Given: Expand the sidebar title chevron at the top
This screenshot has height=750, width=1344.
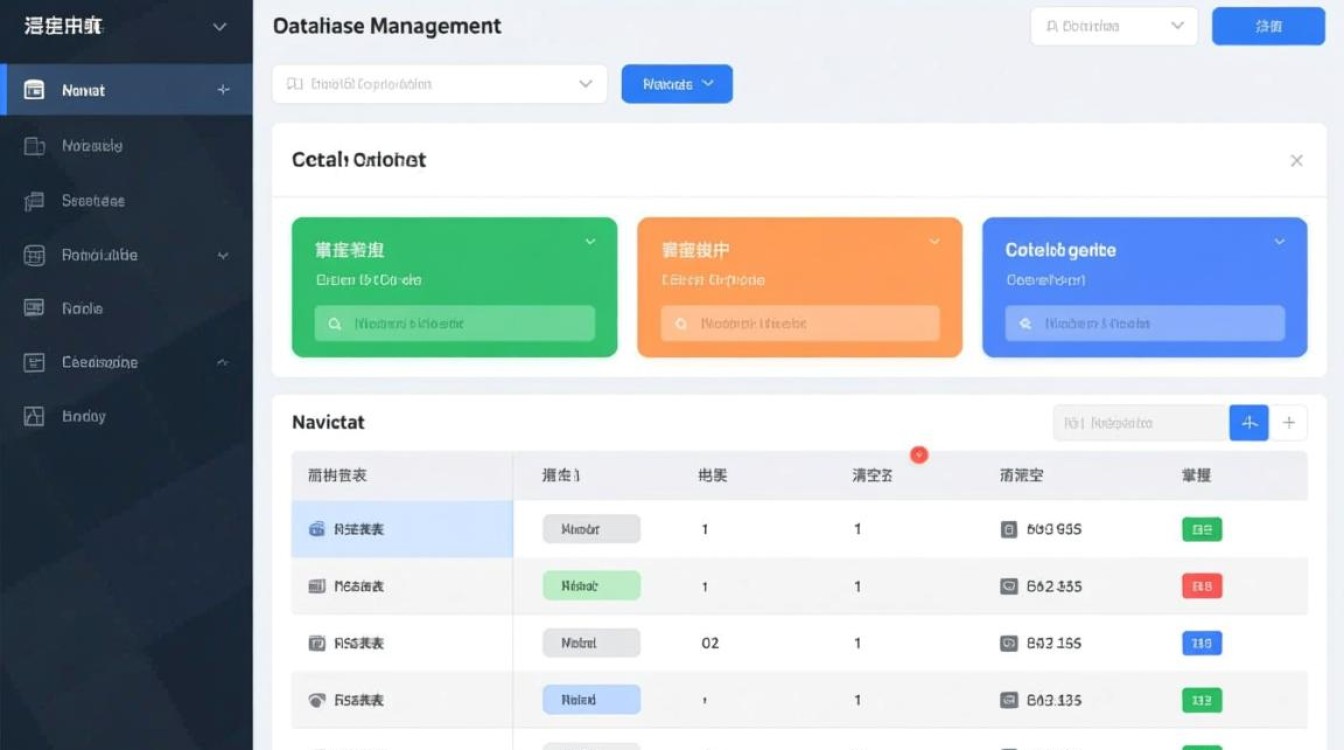Looking at the screenshot, I should click(220, 27).
